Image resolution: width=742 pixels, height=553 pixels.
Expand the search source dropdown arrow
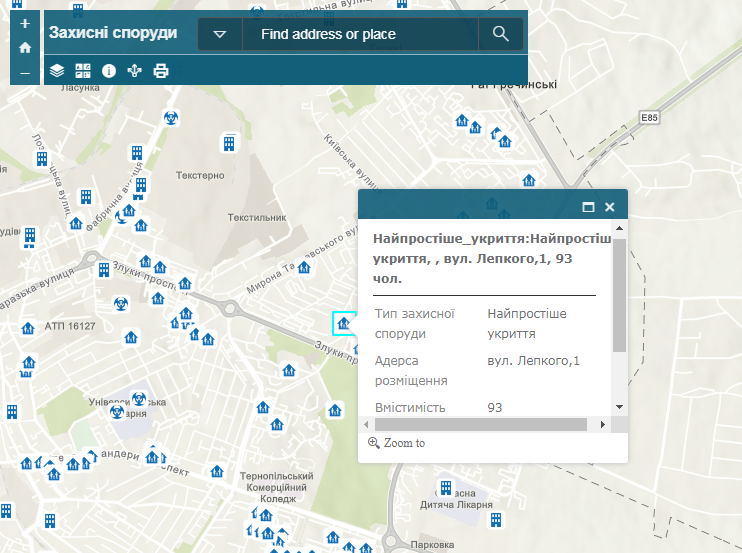point(220,34)
